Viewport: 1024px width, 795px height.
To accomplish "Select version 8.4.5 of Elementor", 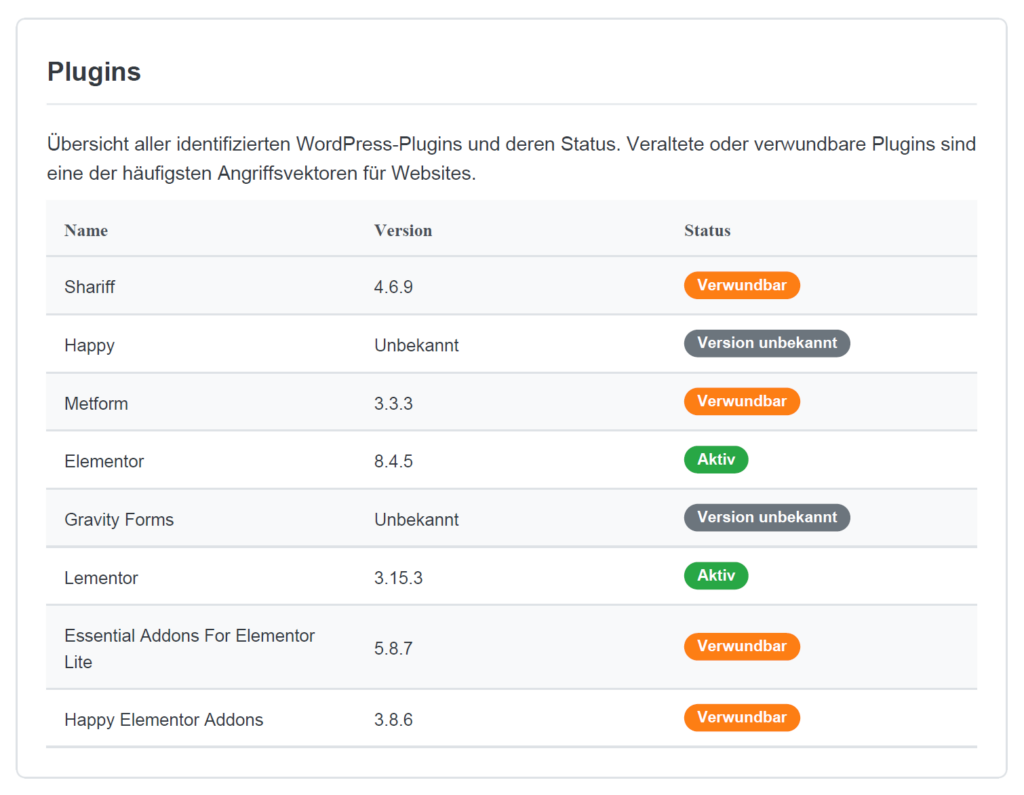I will pos(393,461).
